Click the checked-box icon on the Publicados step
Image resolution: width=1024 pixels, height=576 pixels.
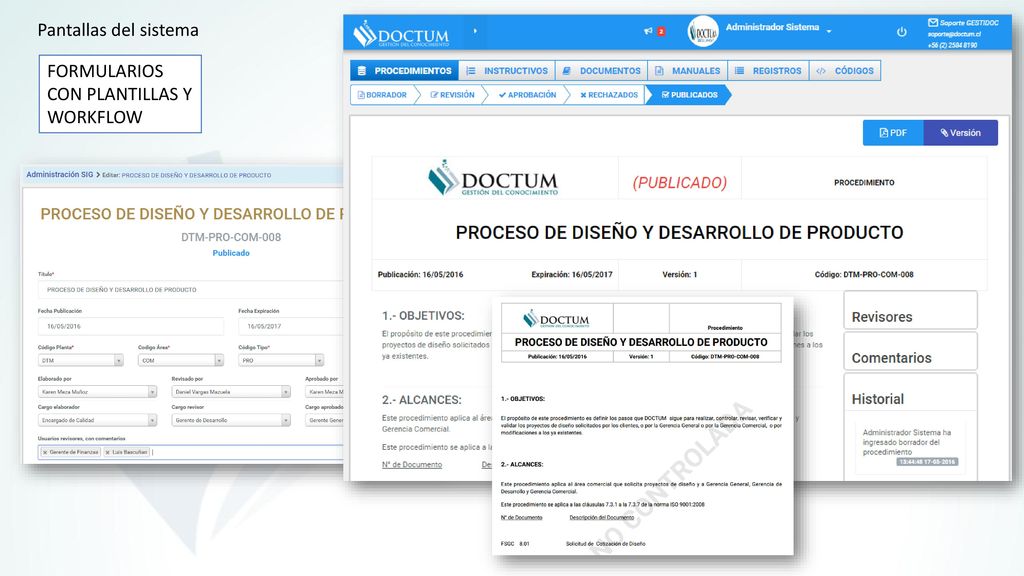(x=665, y=95)
